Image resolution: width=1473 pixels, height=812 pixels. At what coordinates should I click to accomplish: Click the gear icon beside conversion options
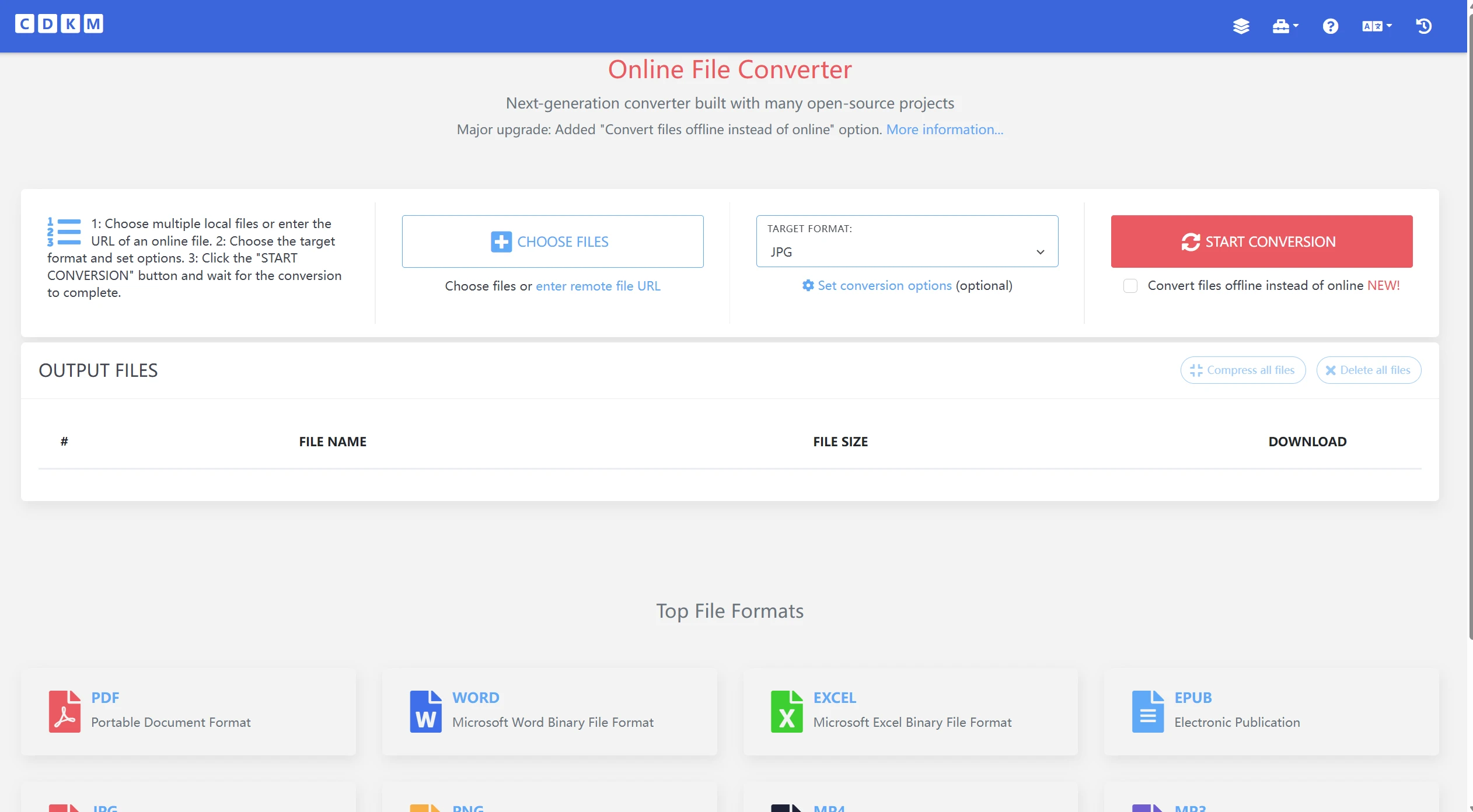[x=808, y=285]
